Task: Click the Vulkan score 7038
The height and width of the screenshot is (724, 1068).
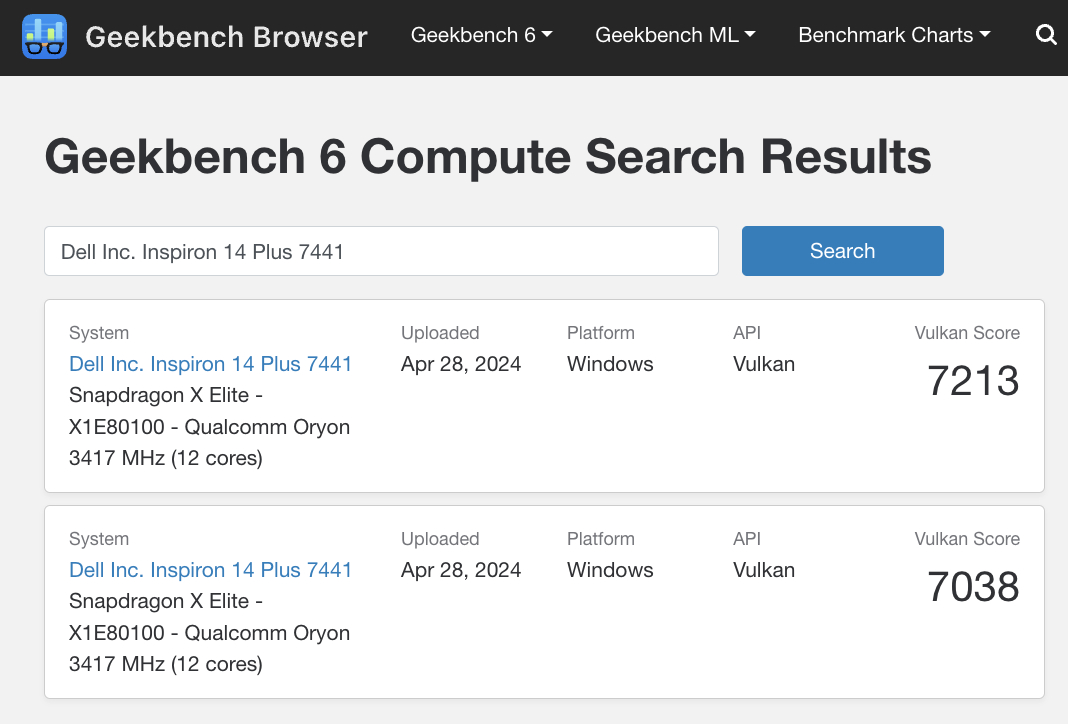Action: [972, 587]
